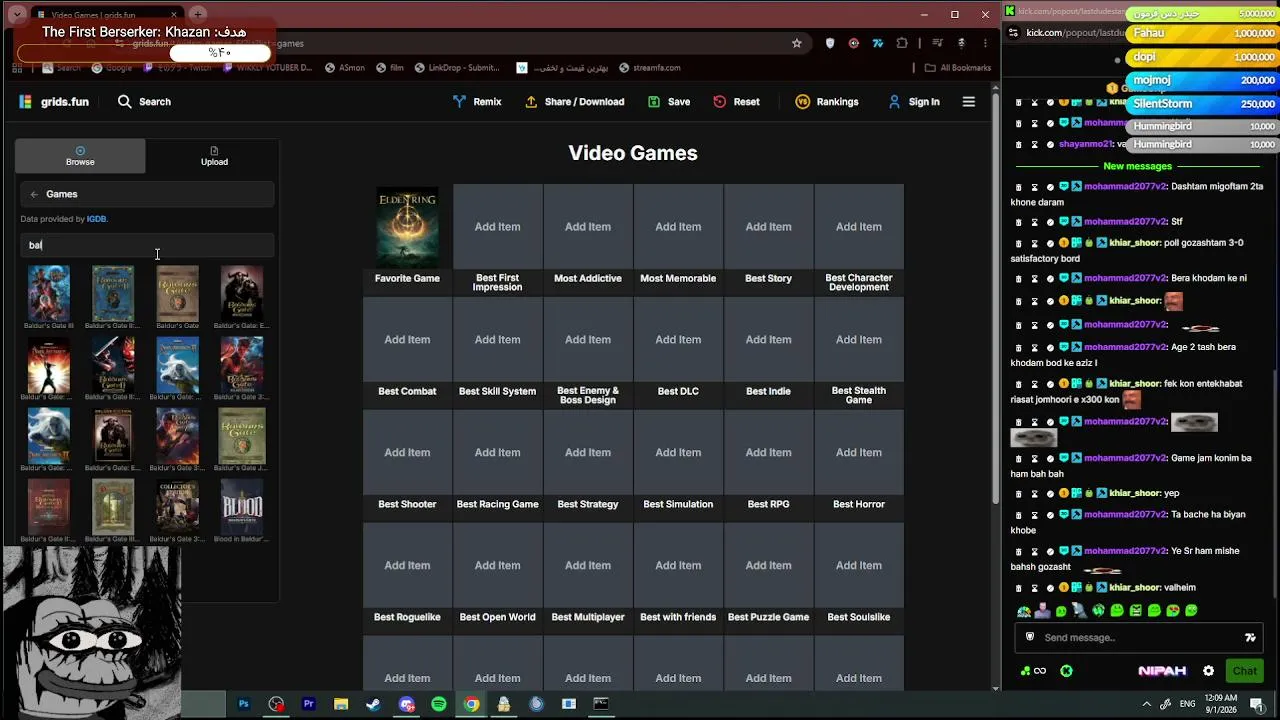Open the All Bookmarks folder

point(958,68)
